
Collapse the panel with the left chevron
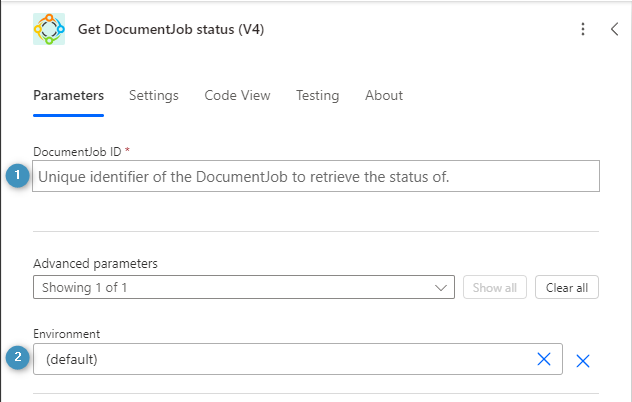click(614, 29)
